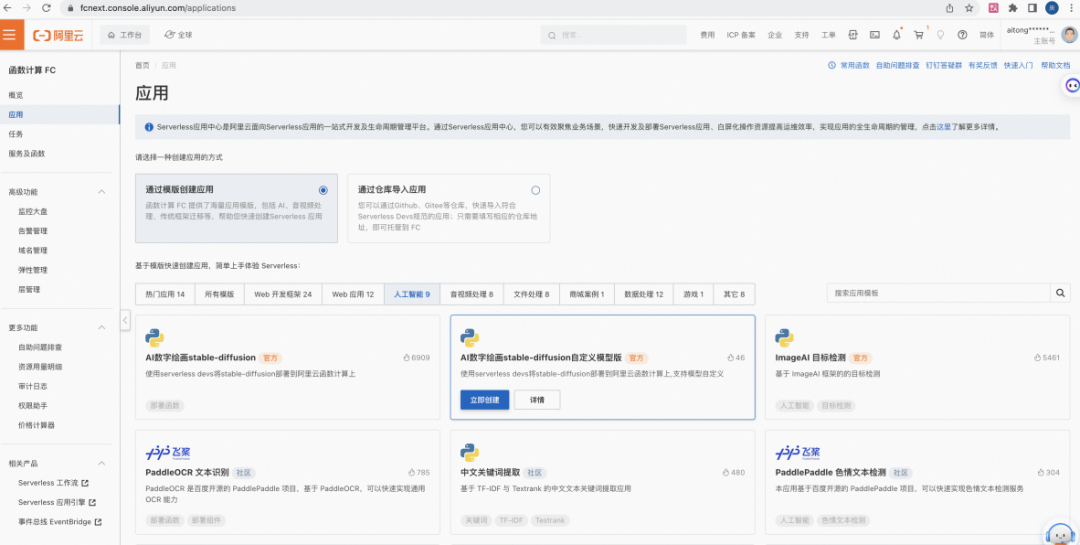Open the 全球 region selector

(x=178, y=35)
